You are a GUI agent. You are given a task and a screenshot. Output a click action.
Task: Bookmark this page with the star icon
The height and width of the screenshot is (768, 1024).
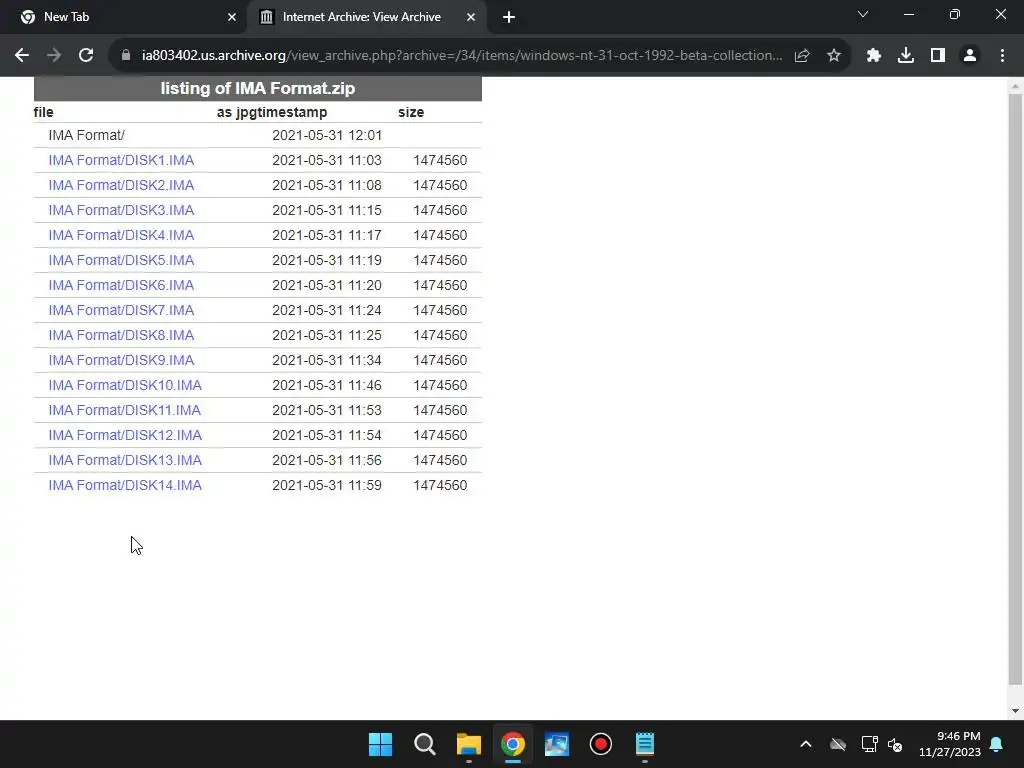tap(834, 56)
